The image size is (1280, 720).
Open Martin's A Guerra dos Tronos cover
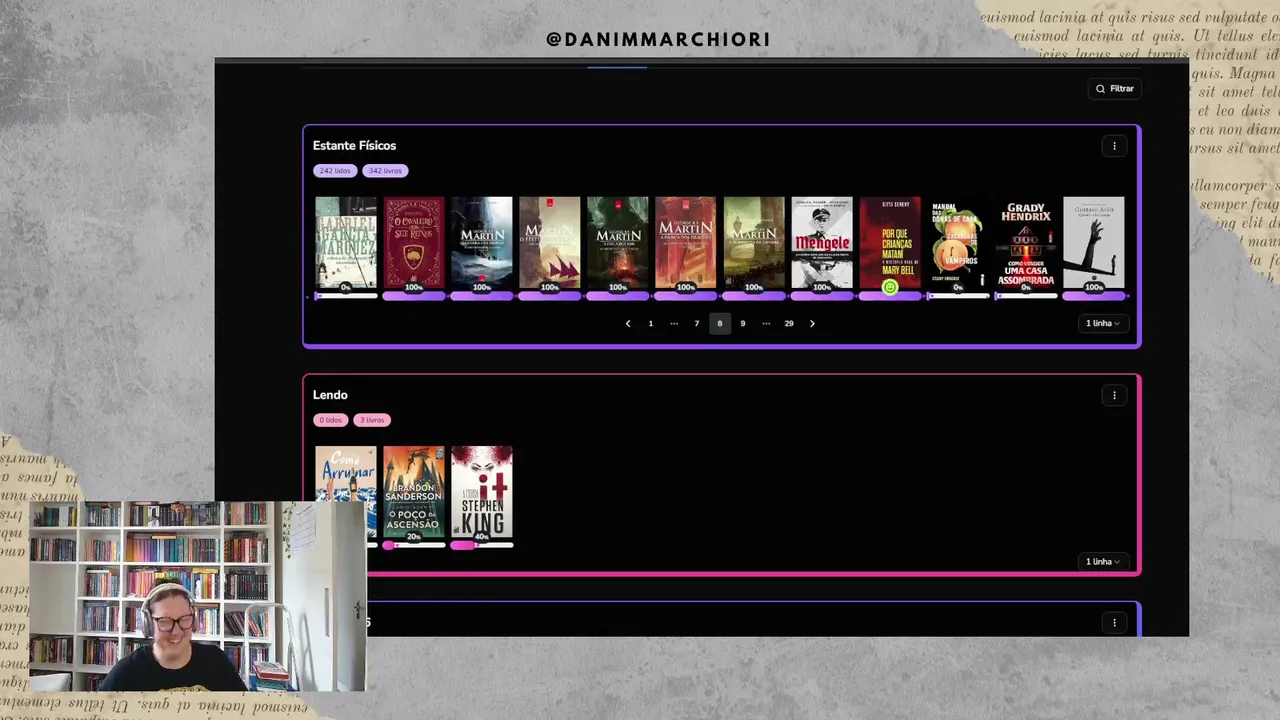482,243
